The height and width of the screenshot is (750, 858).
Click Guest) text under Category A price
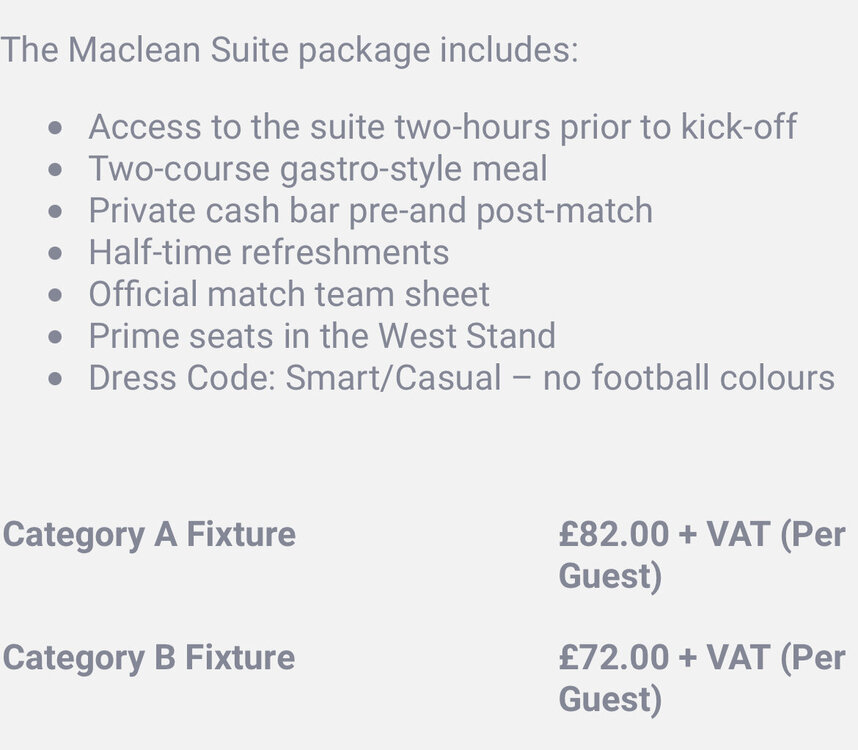(610, 577)
